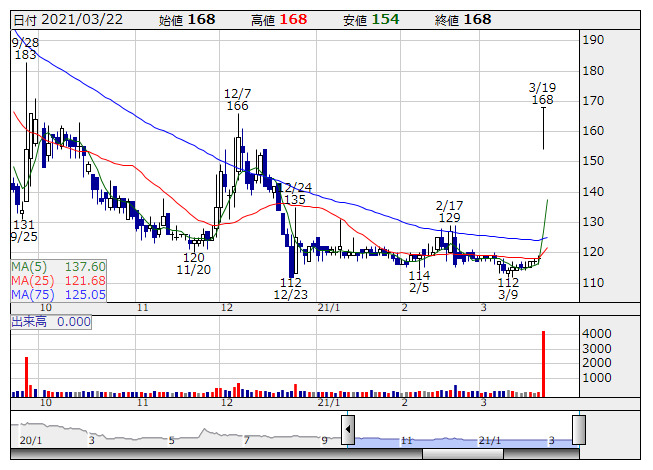Click the red 高値 168 high price
The width and height of the screenshot is (653, 470).
(x=279, y=20)
